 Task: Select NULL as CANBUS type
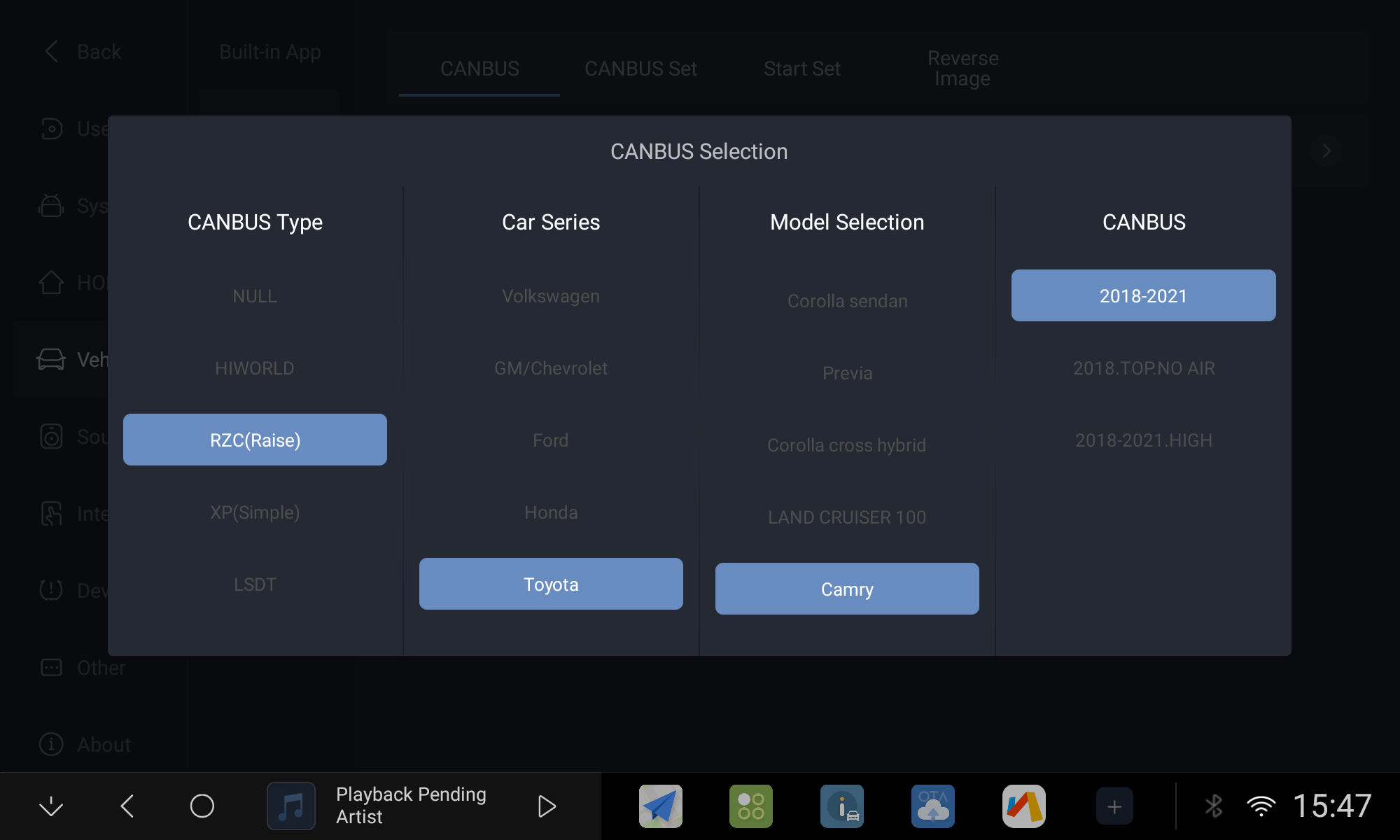255,296
